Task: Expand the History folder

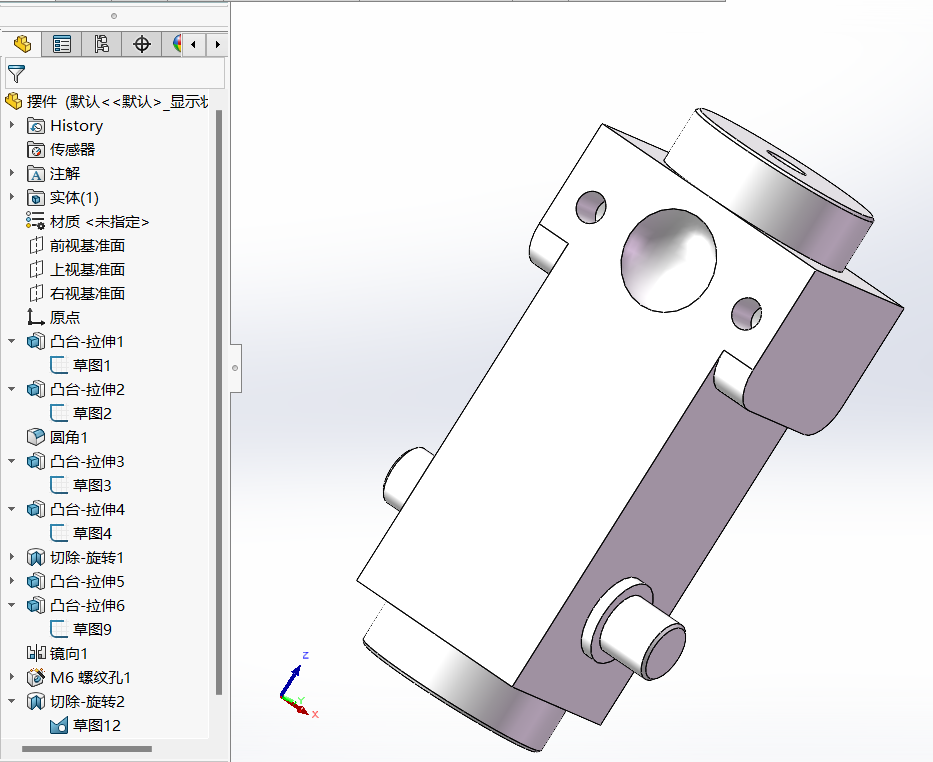Action: [x=12, y=125]
